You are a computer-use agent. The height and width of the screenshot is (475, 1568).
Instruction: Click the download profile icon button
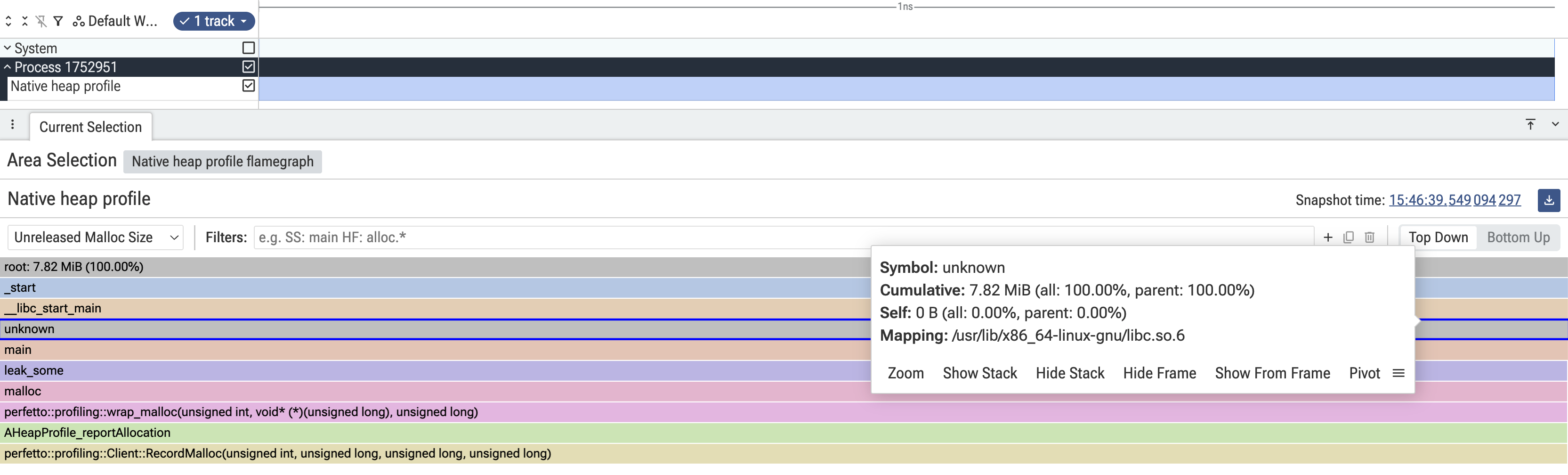(1549, 200)
